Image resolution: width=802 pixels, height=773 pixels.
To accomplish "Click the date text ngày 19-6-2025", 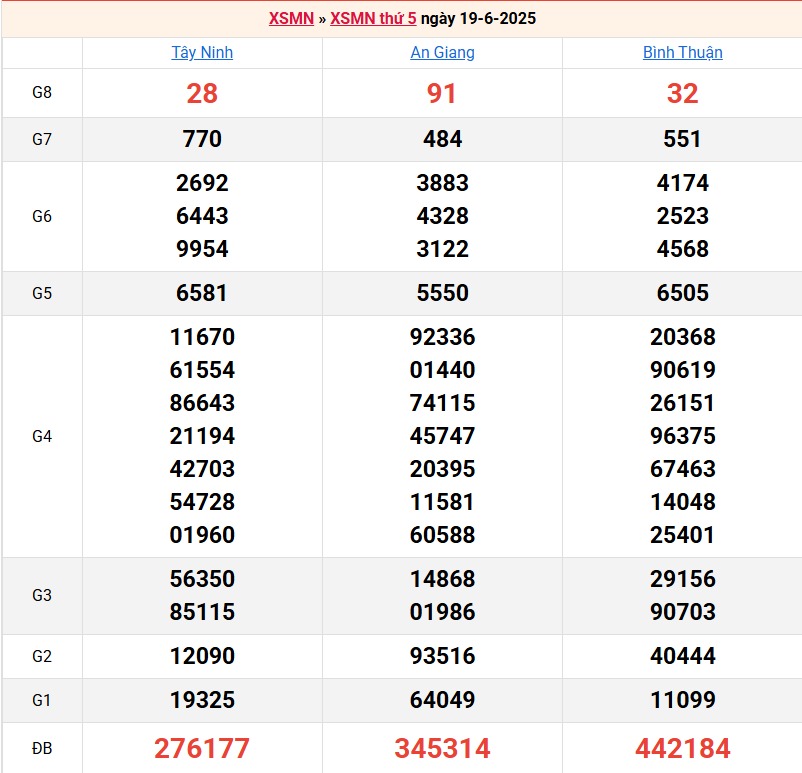I will point(479,19).
